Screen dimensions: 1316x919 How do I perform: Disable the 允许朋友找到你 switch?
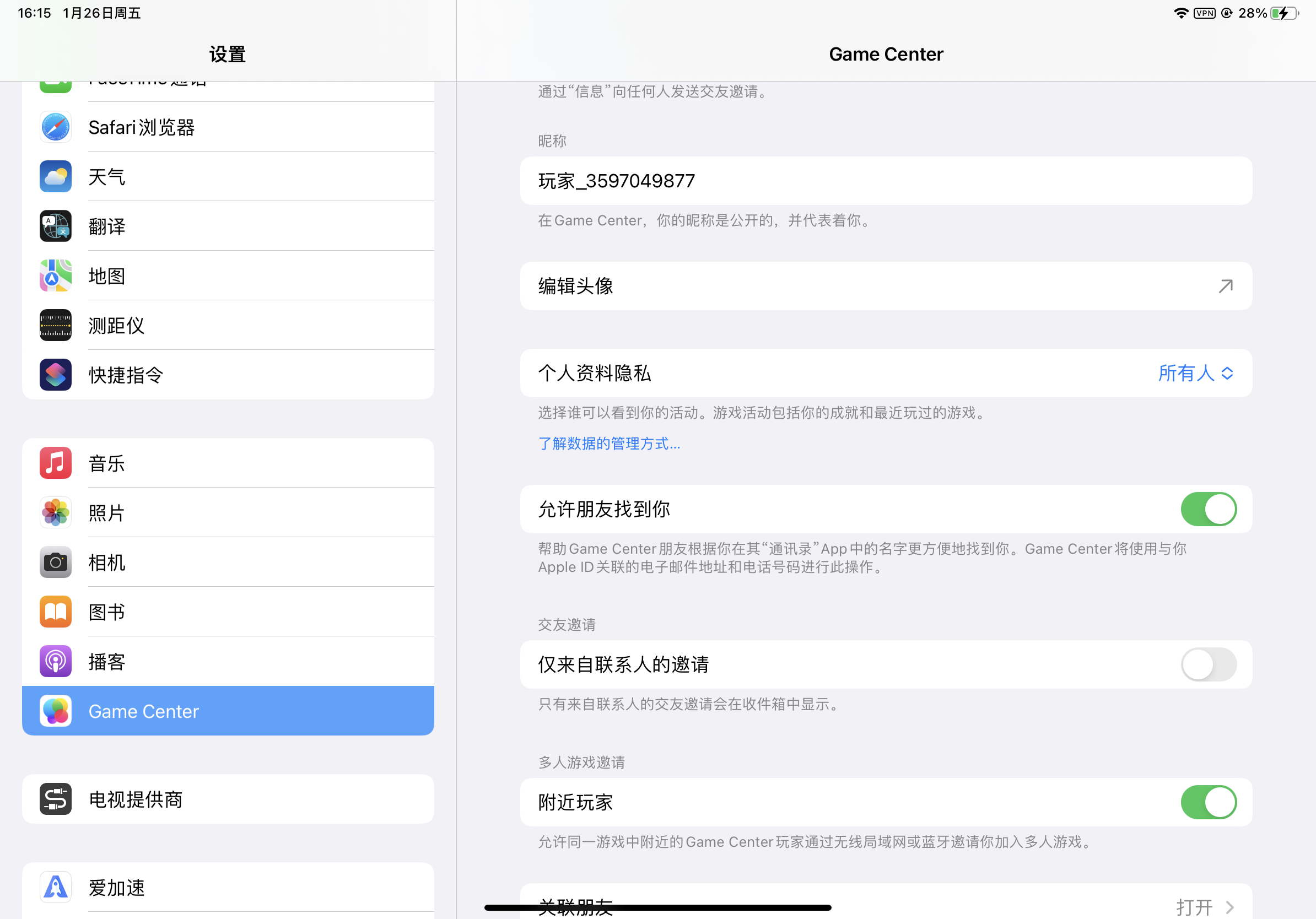(1208, 509)
